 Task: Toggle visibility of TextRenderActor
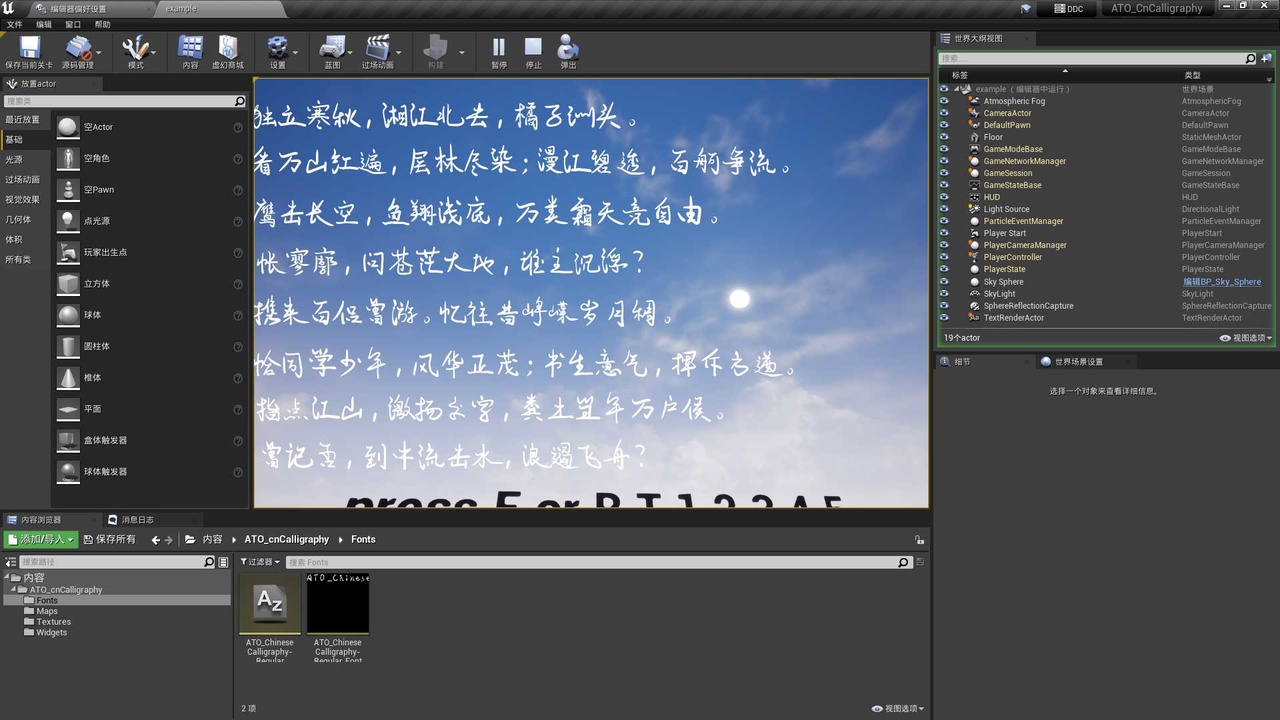943,318
